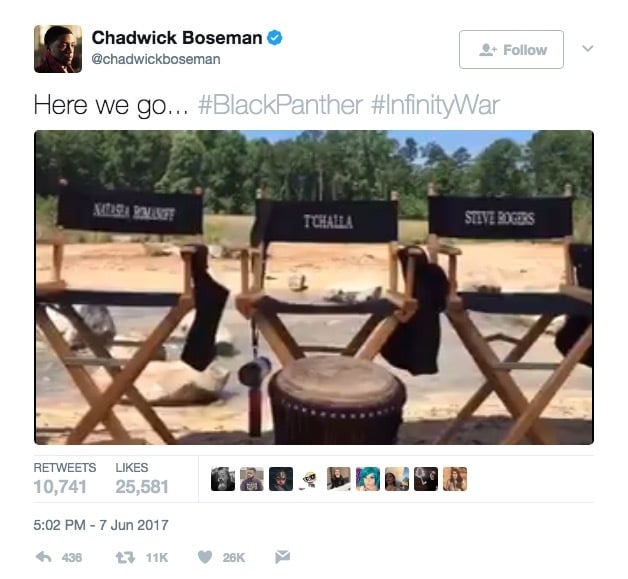This screenshot has width=628, height=579.
Task: Expand the tweet options chevron
Action: pyautogui.click(x=588, y=48)
